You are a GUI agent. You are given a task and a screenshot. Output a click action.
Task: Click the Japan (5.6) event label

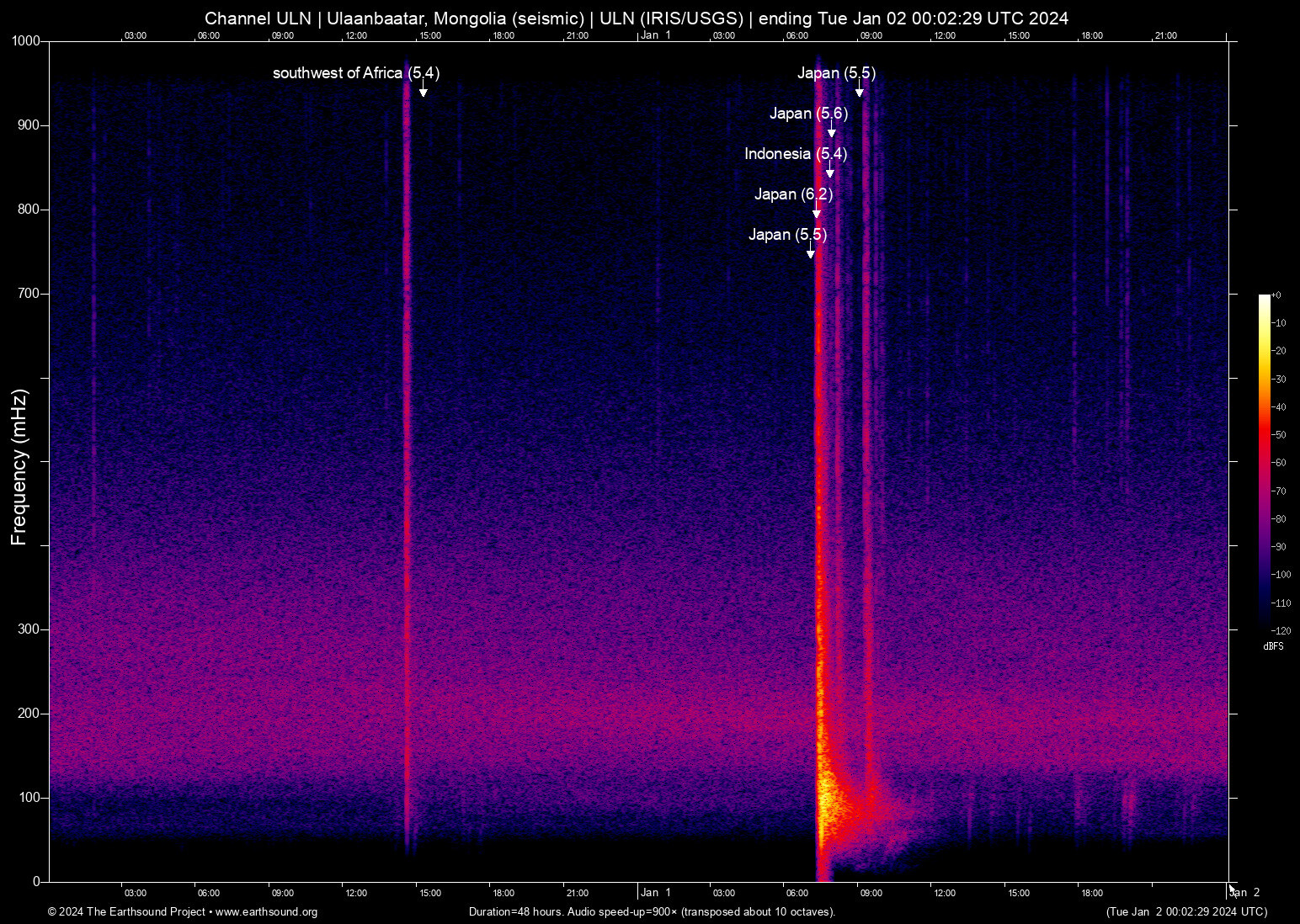click(x=808, y=114)
